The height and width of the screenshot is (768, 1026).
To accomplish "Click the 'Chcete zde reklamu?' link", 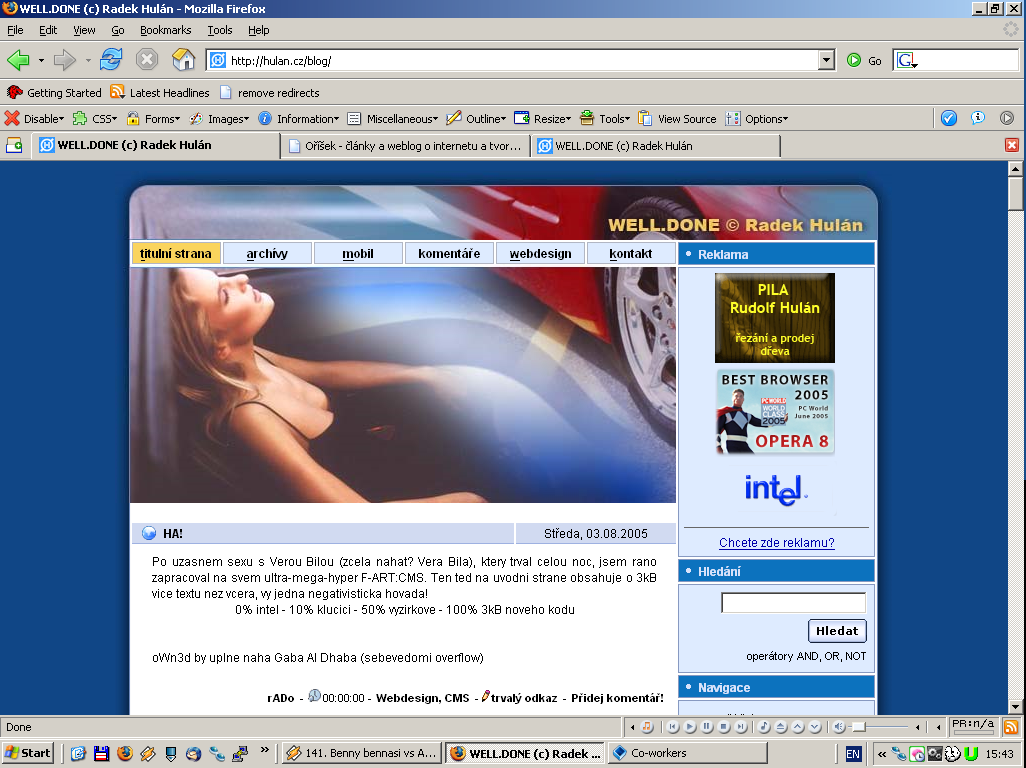I will [776, 543].
